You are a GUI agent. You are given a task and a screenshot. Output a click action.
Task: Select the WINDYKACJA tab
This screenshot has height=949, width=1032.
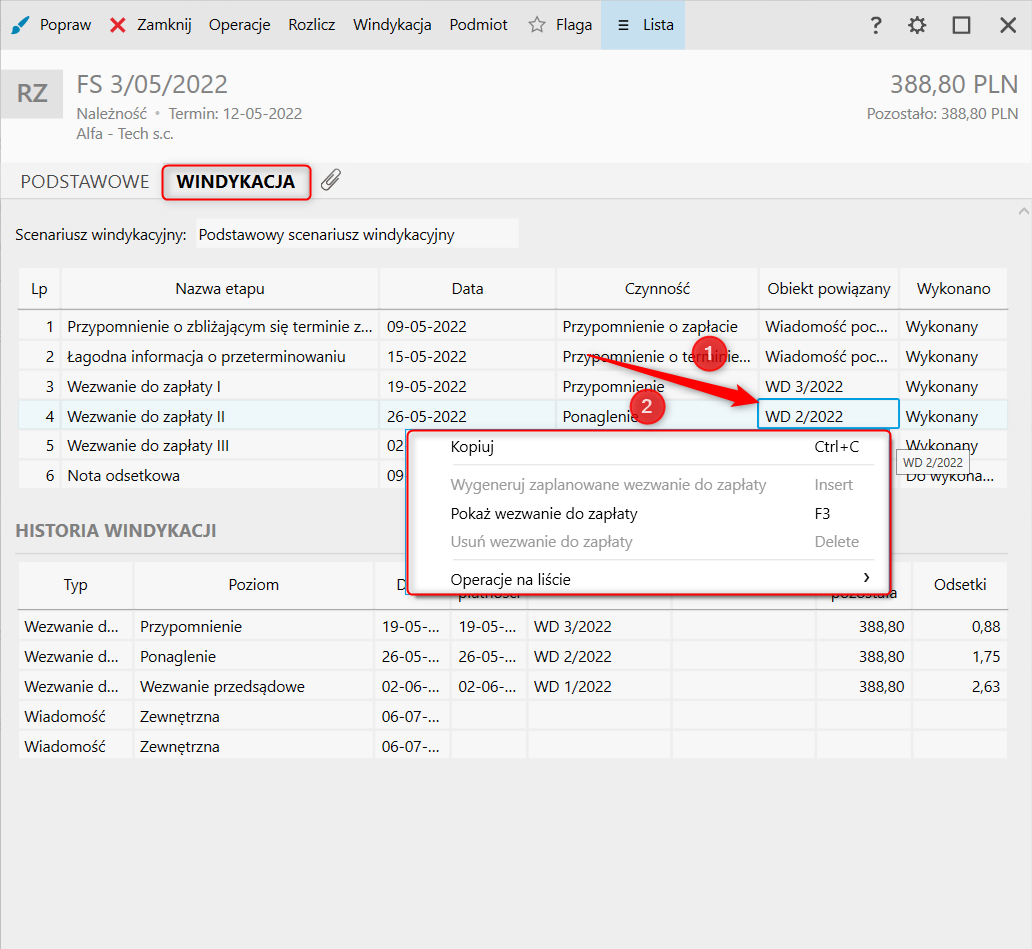pos(236,182)
